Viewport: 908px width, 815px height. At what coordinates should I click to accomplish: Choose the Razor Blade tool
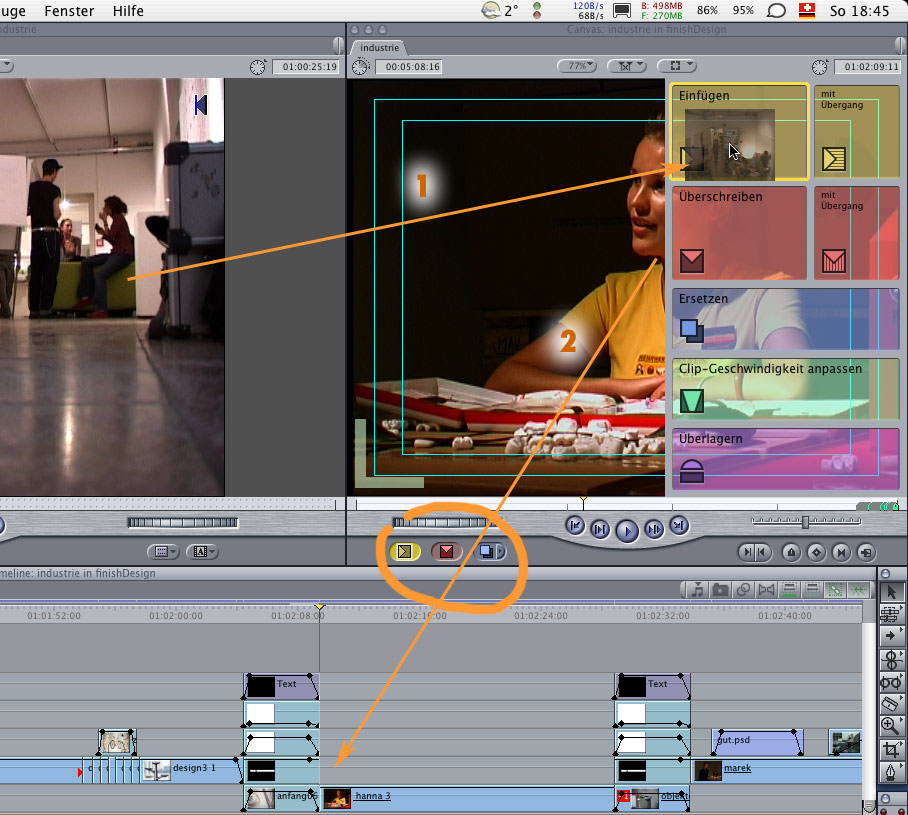click(x=891, y=703)
